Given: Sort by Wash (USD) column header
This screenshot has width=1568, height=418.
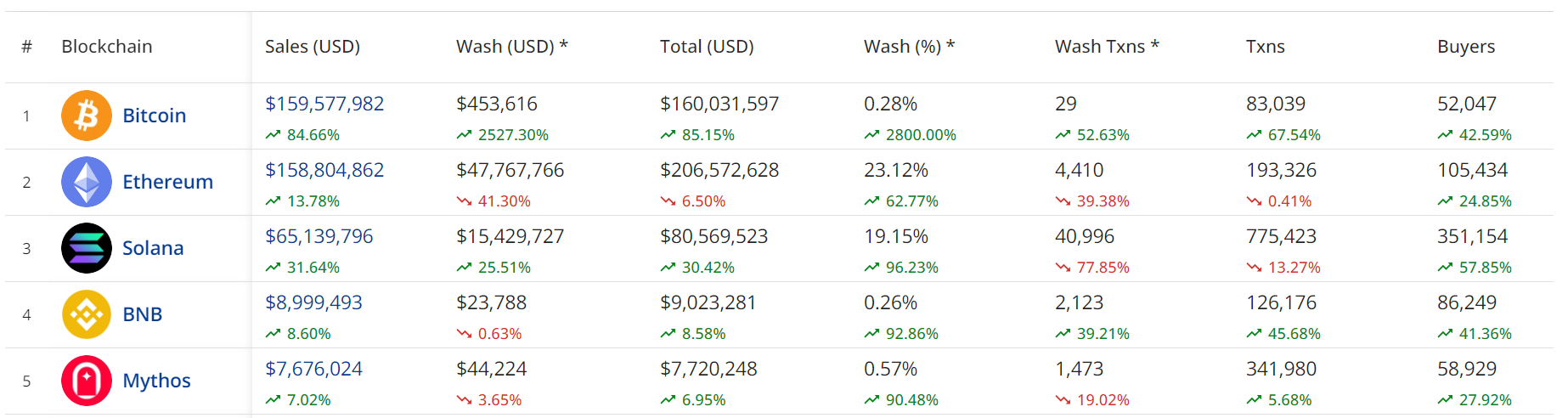Looking at the screenshot, I should [511, 47].
